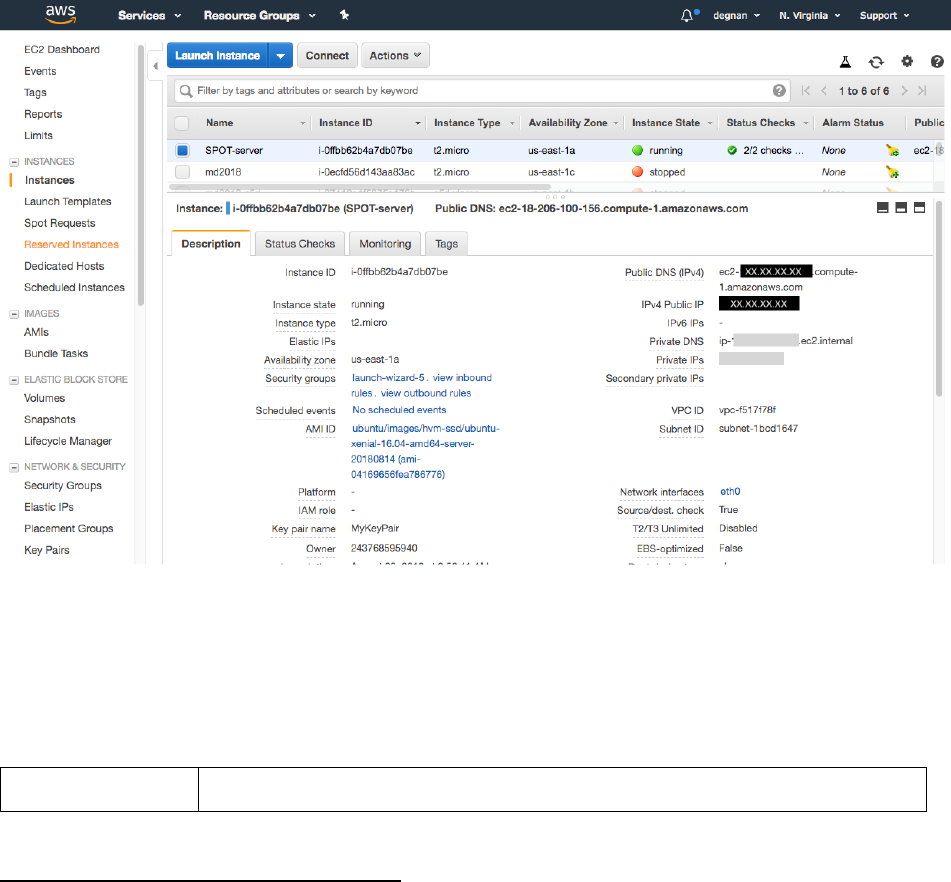Screen dimensions: 951x882
Task: Click the AWS logo home icon
Action: [x=61, y=15]
